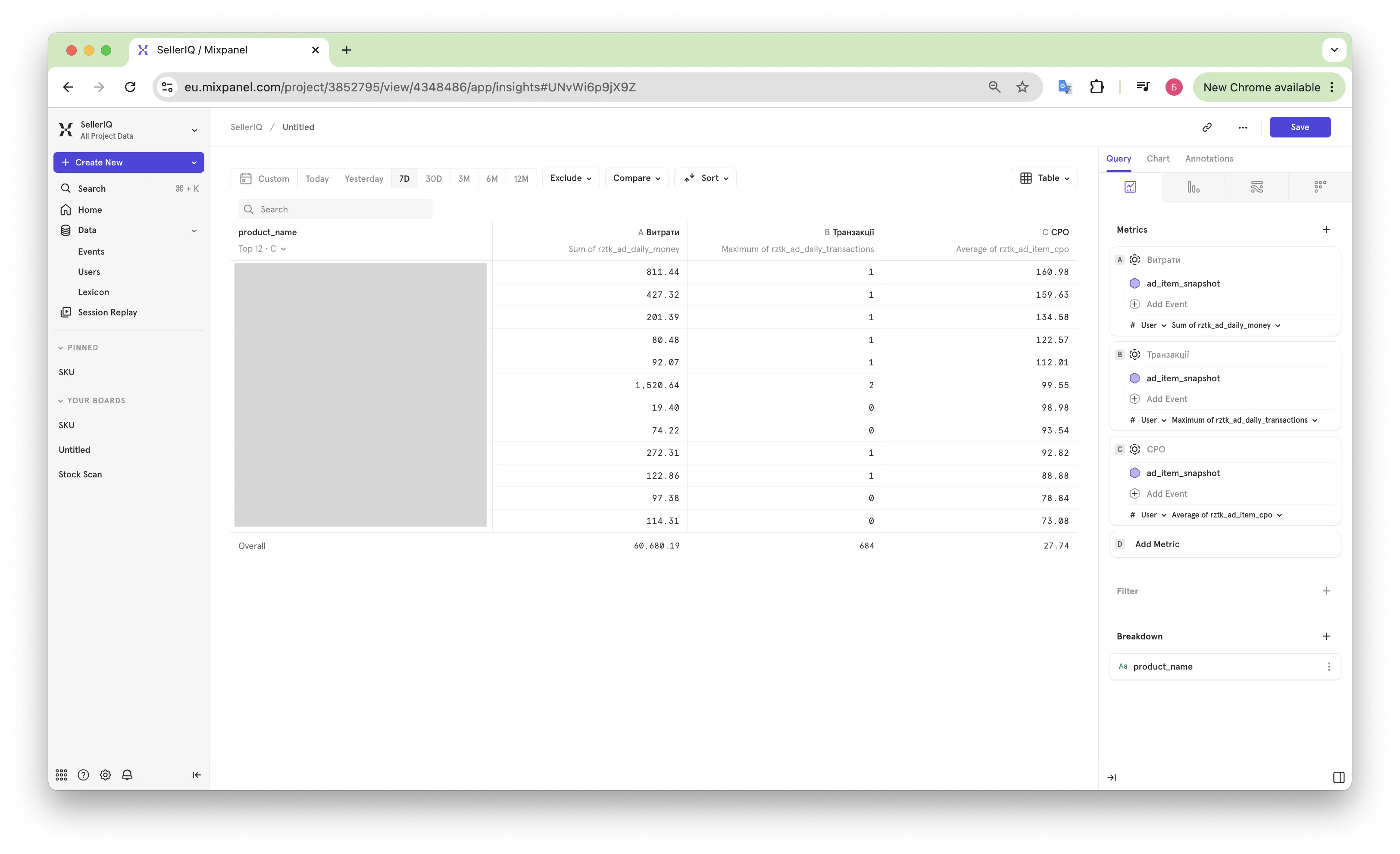Select the Funnels query type icon

1193,187
